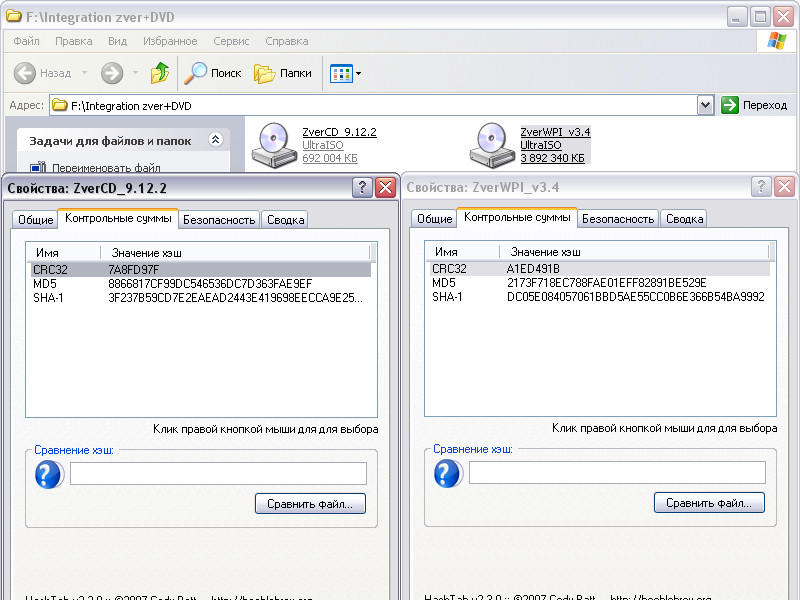Viewport: 800px width, 600px height.
Task: Select Контрольные суммы tab in ZverWPI properties
Action: [x=517, y=217]
